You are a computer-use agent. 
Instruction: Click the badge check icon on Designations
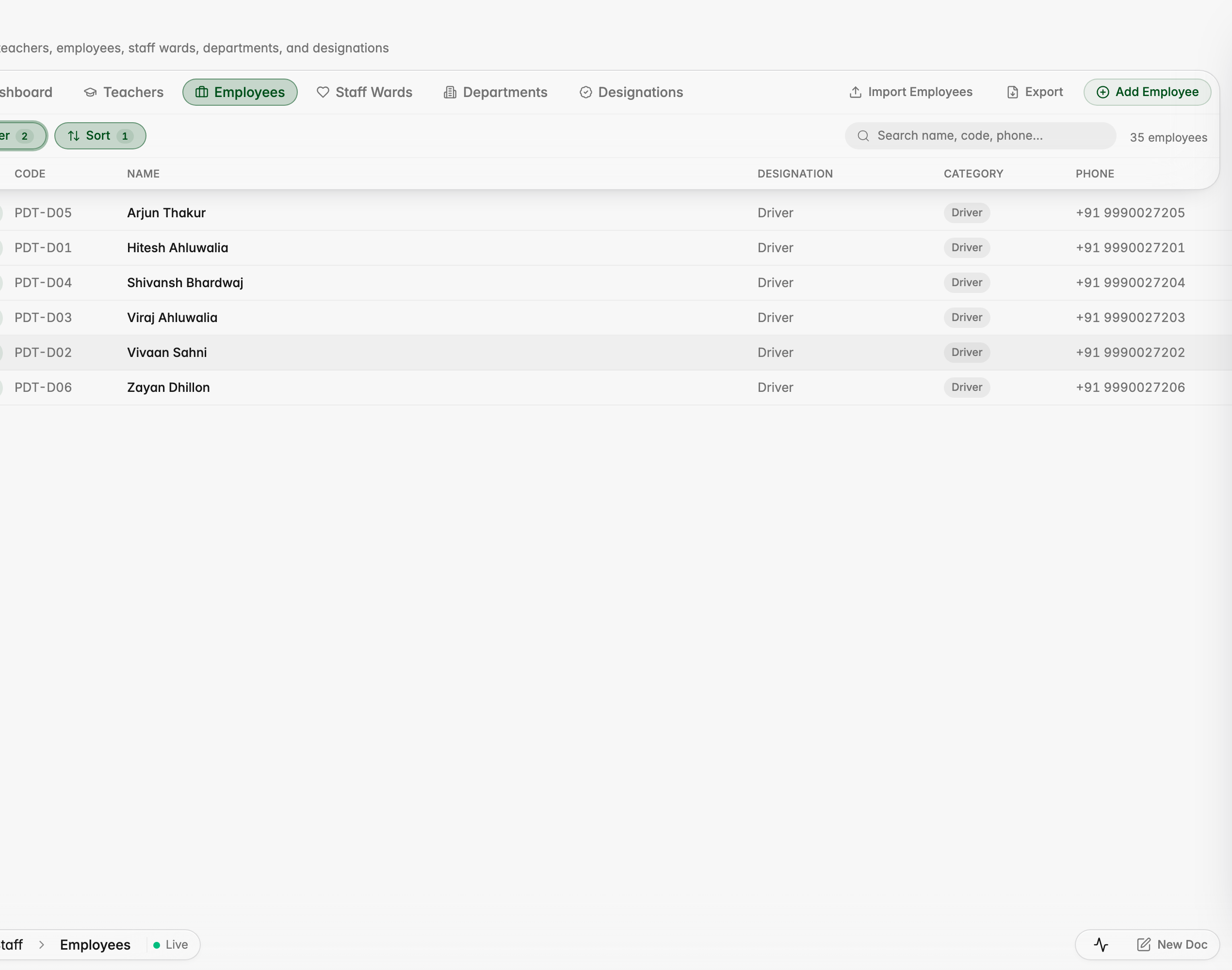click(585, 92)
